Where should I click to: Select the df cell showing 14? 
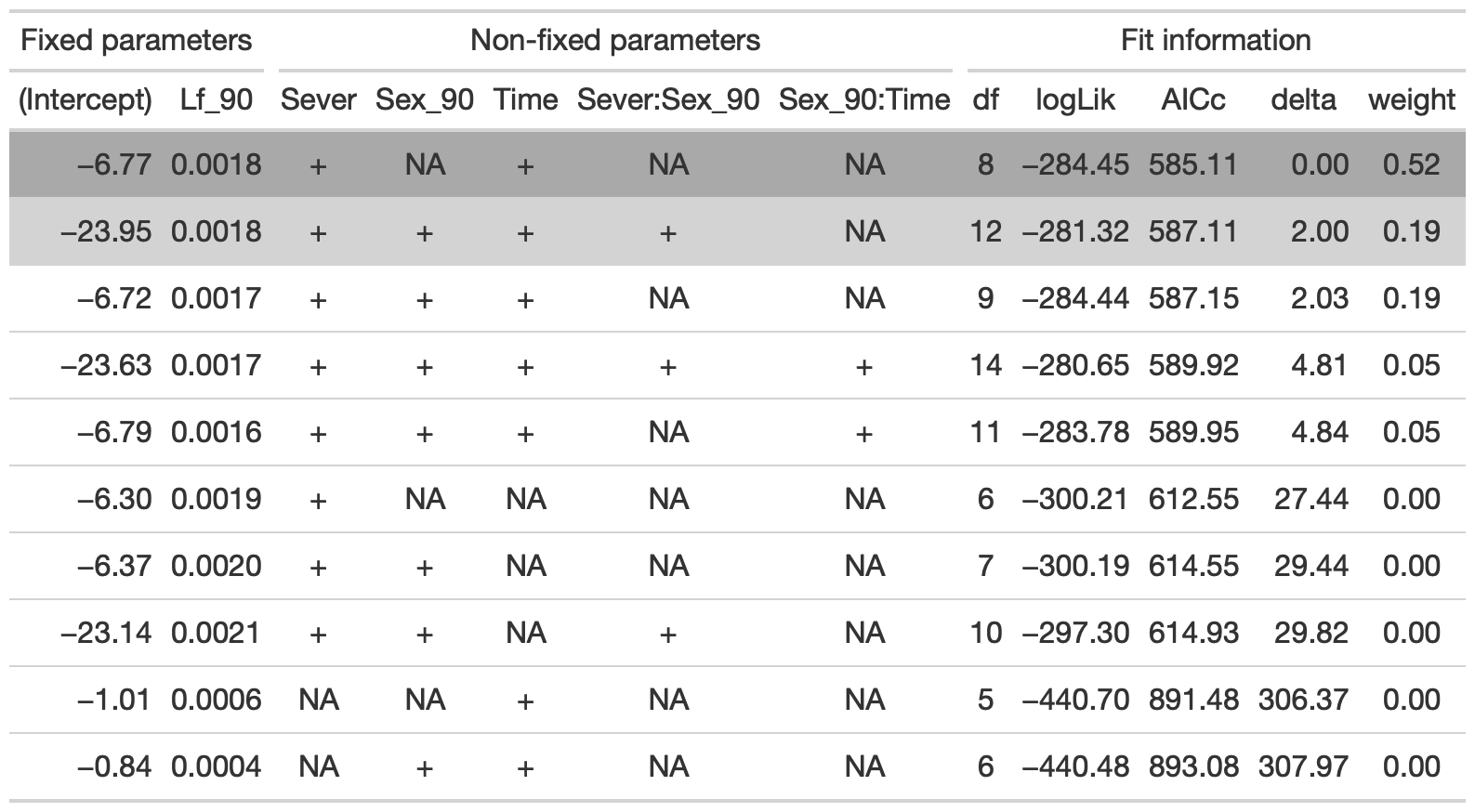pos(985,365)
